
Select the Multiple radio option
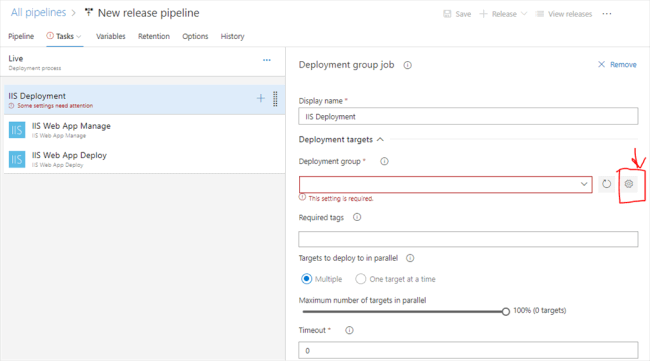[306, 279]
